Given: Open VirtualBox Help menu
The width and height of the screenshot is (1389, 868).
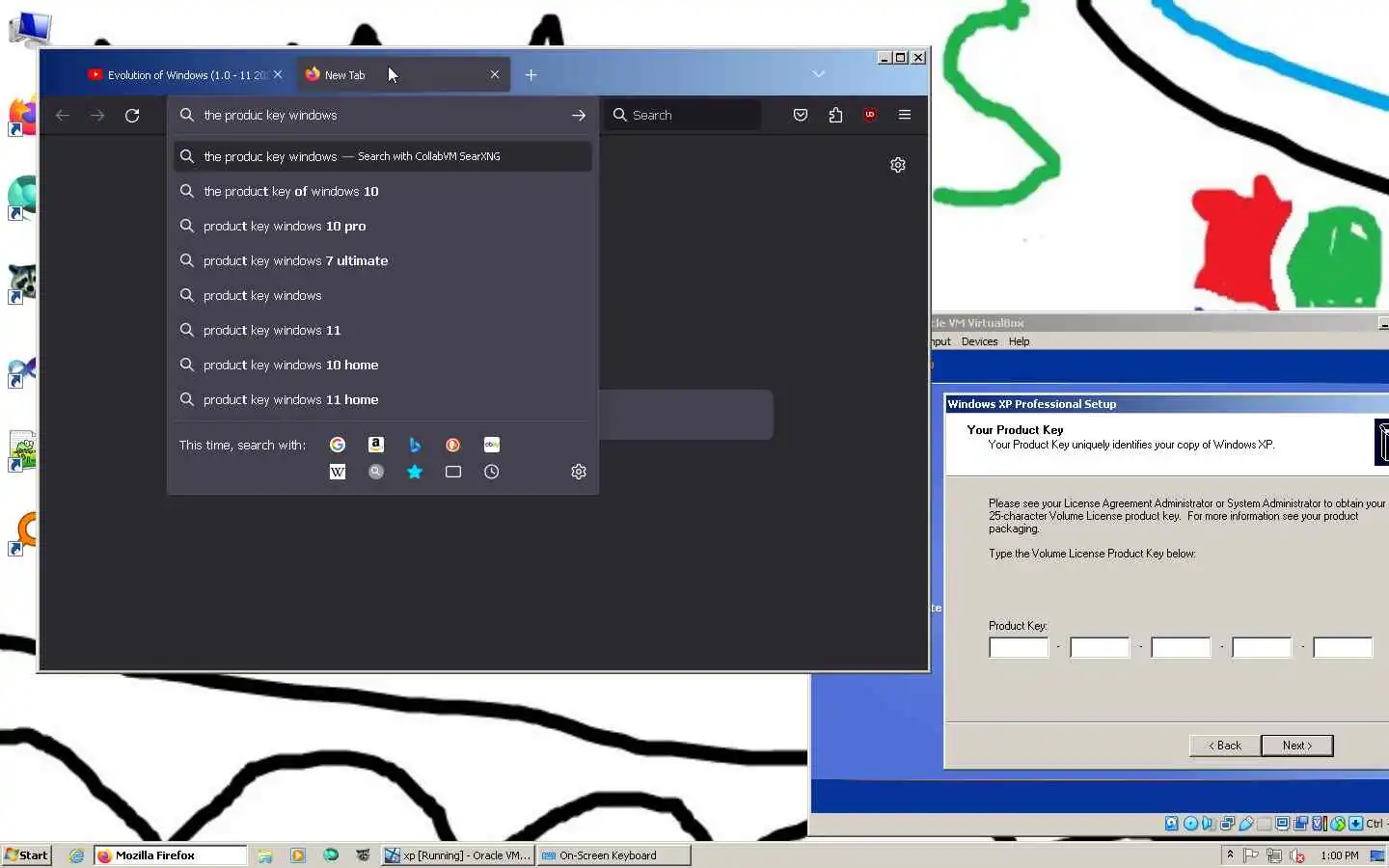Looking at the screenshot, I should coord(1019,341).
